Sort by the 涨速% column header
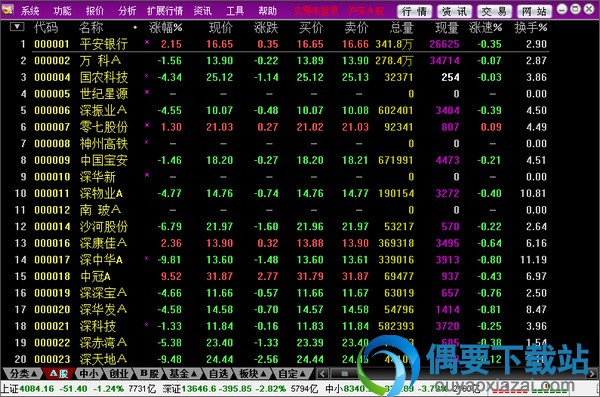The image size is (600, 397). [485, 28]
